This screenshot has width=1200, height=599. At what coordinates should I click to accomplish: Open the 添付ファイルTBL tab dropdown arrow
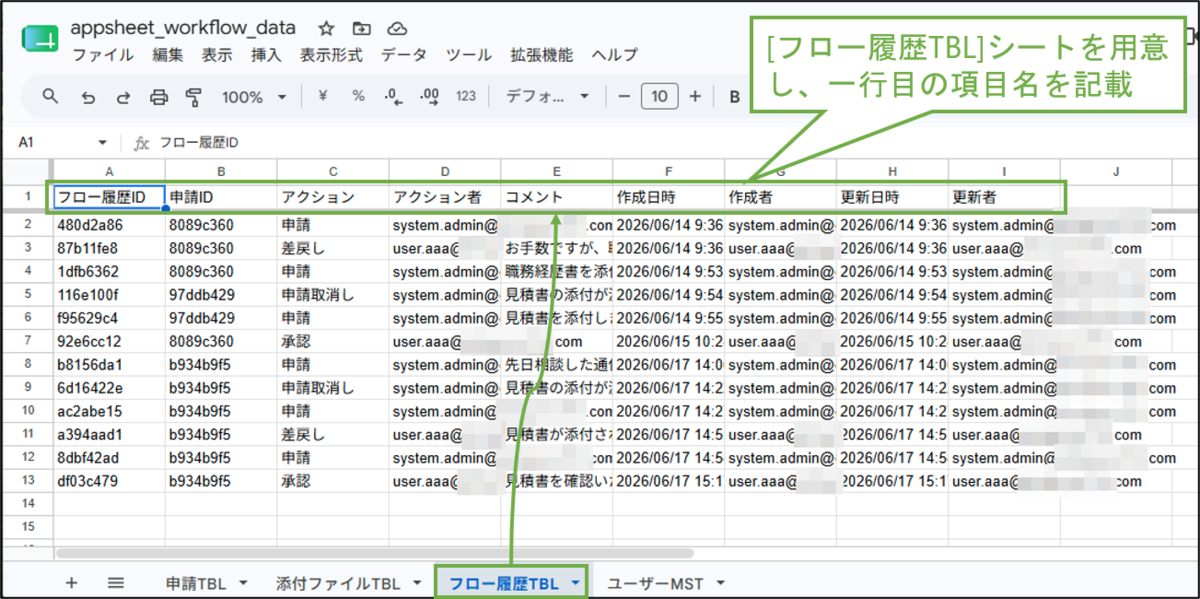click(x=416, y=582)
